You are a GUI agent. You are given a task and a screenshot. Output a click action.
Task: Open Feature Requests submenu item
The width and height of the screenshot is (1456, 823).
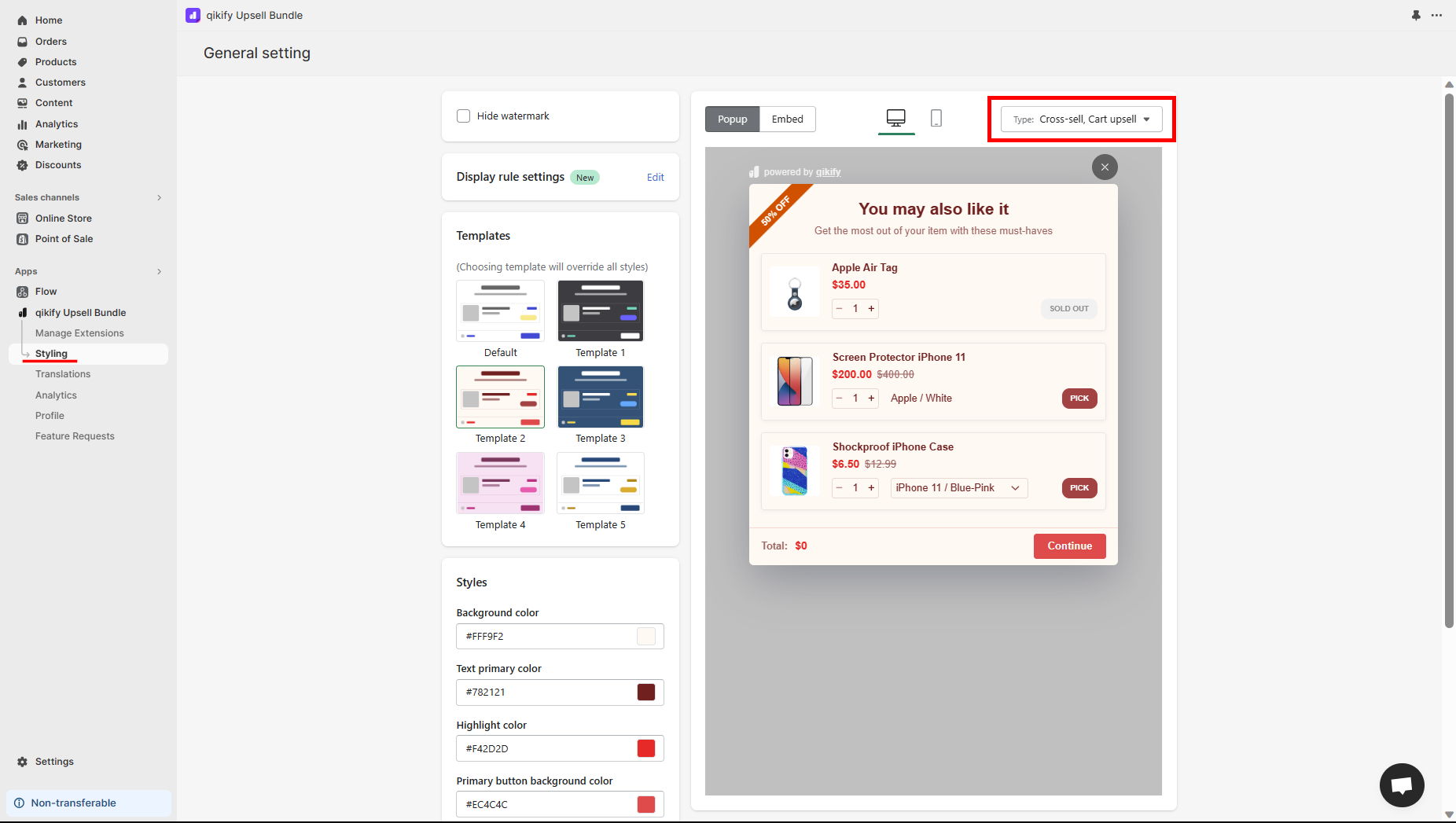coord(75,436)
